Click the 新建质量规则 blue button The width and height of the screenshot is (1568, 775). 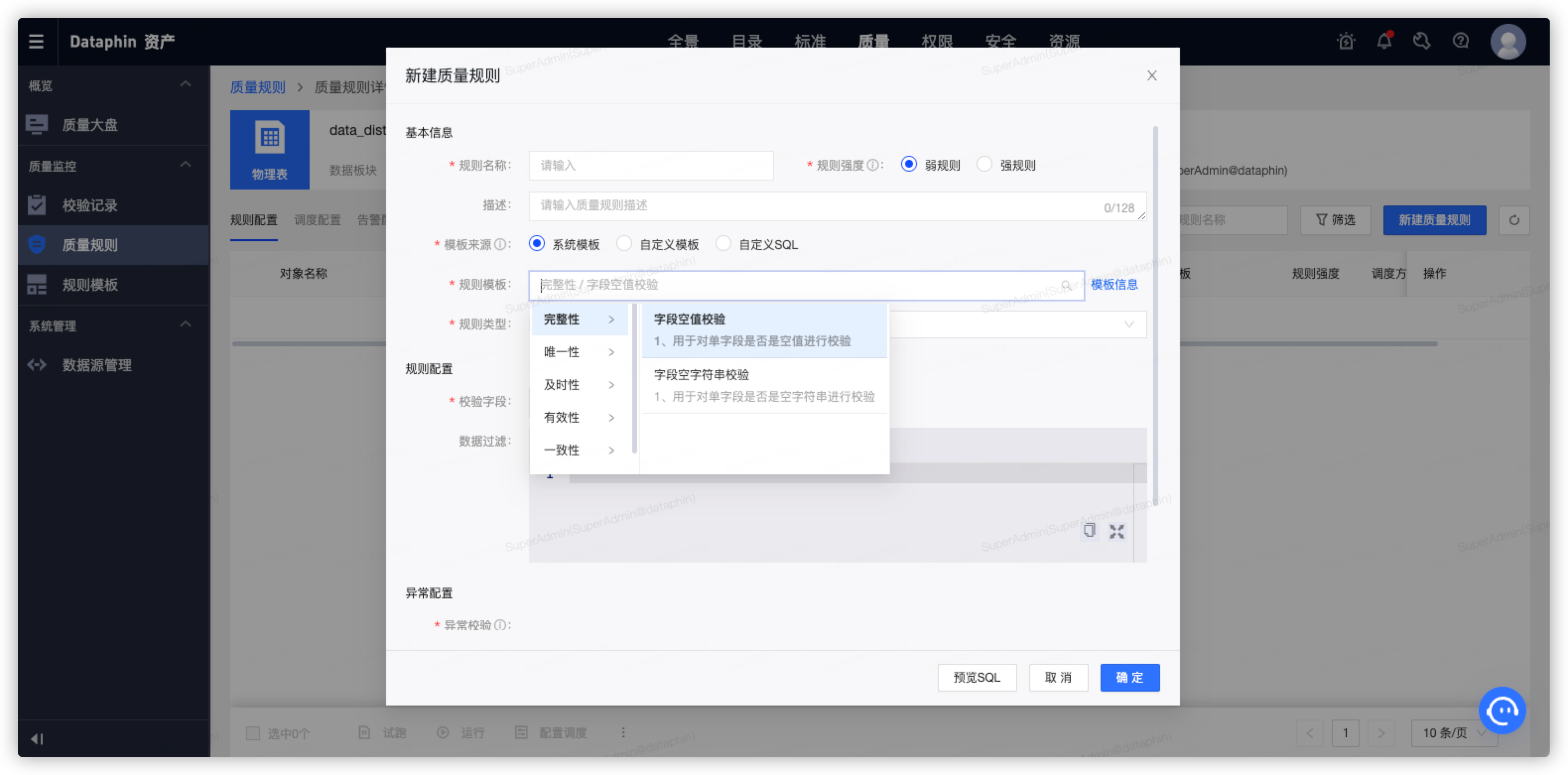[x=1434, y=220]
